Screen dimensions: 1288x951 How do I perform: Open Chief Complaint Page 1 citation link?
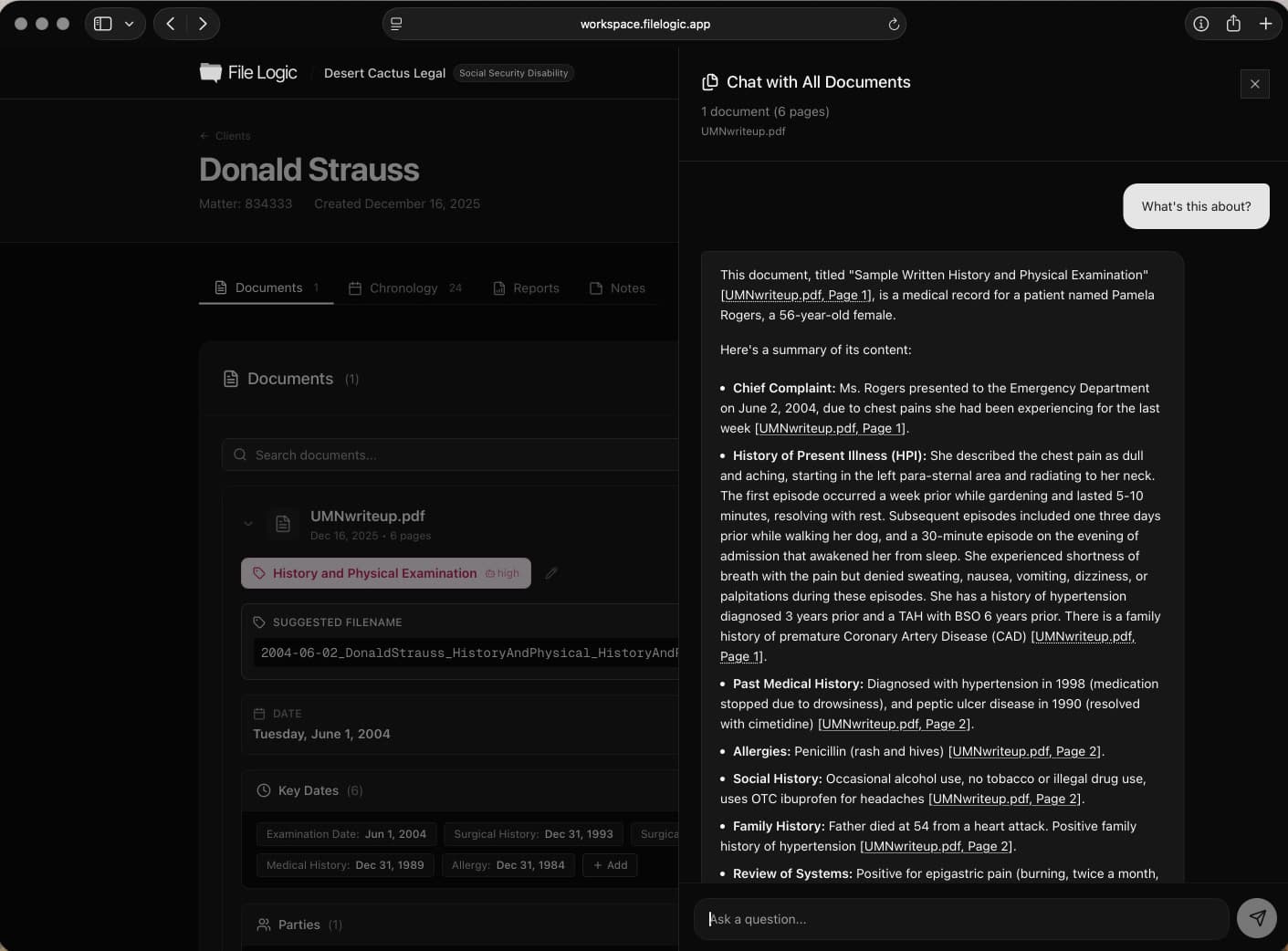[830, 428]
